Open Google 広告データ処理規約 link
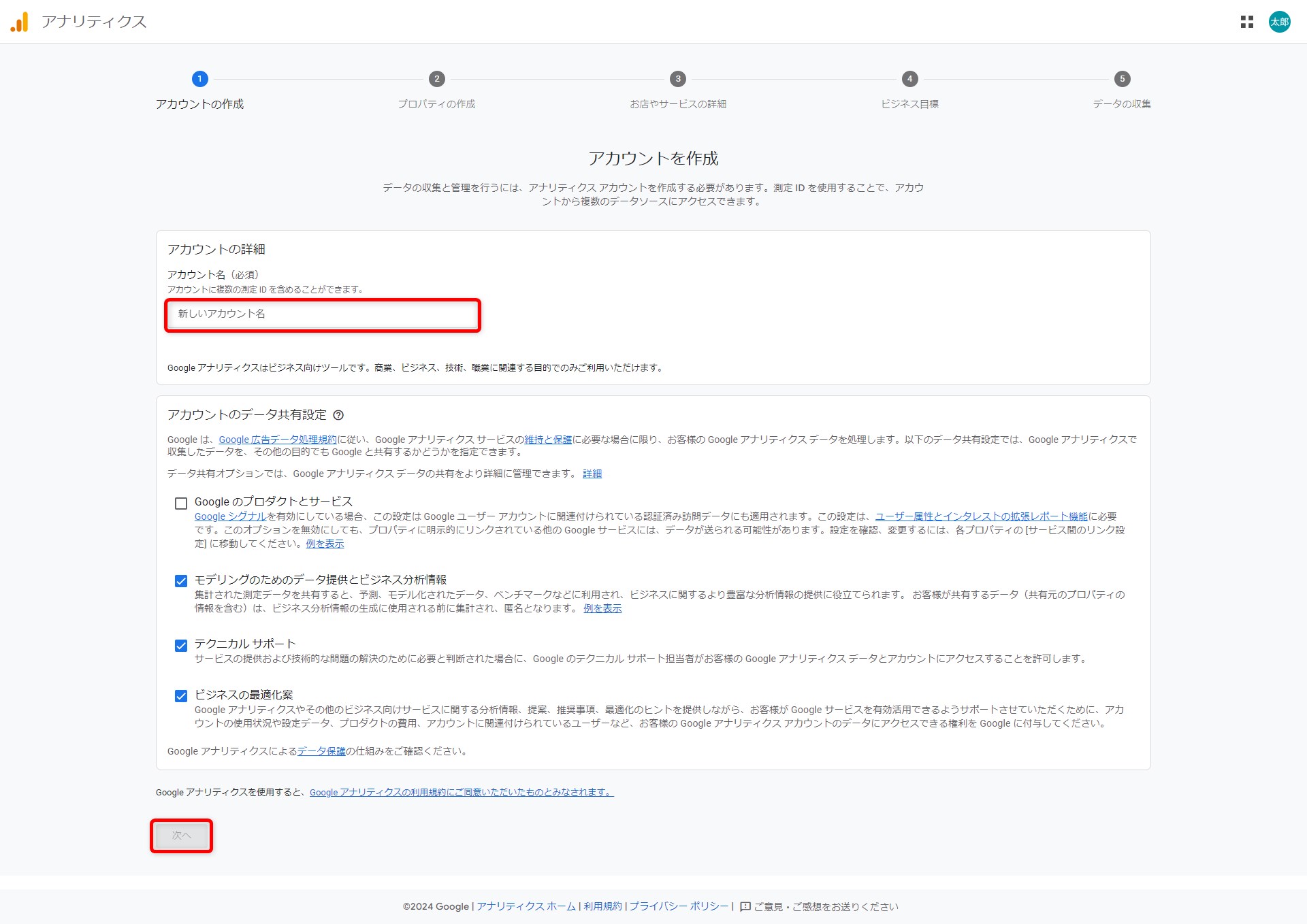Screen dimensions: 1307x924 pos(278,440)
